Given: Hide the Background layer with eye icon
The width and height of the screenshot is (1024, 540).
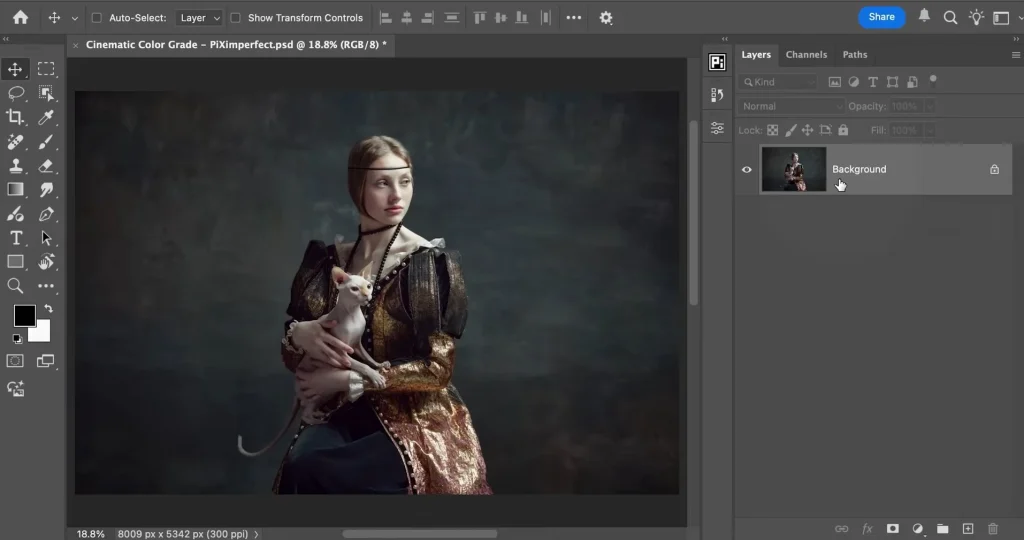Looking at the screenshot, I should [746, 170].
